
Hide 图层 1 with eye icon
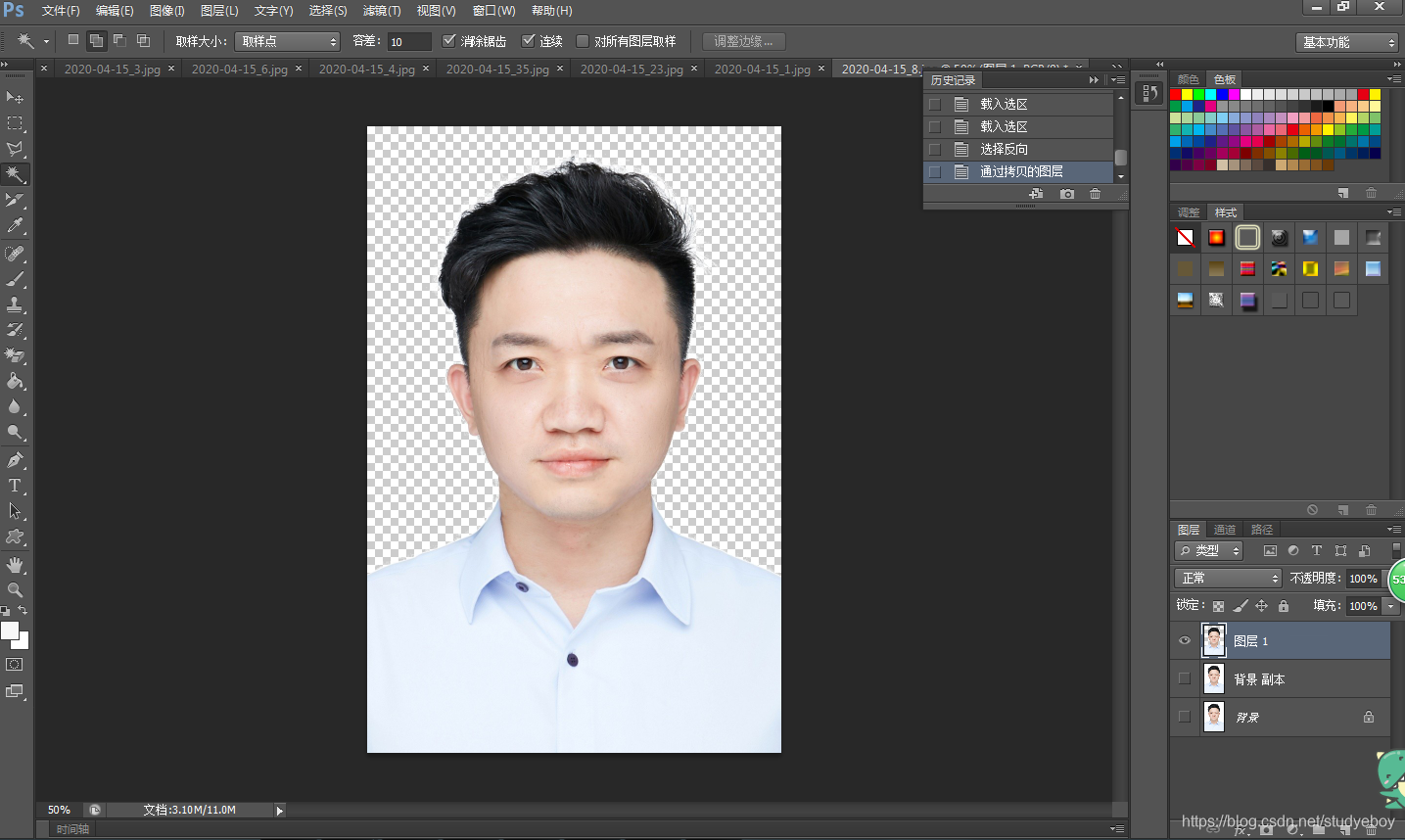1185,641
